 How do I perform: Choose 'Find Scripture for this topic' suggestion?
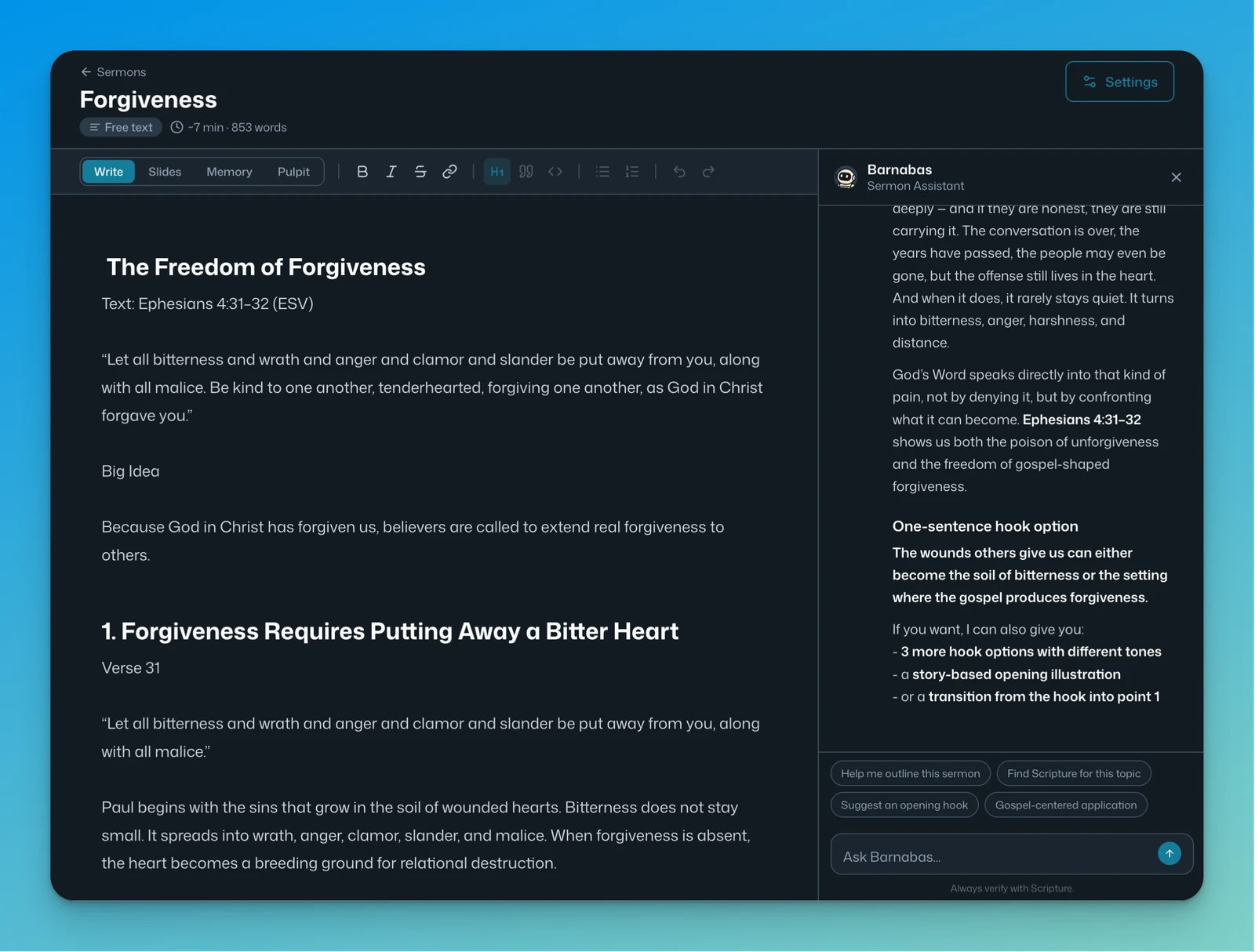pos(1074,774)
